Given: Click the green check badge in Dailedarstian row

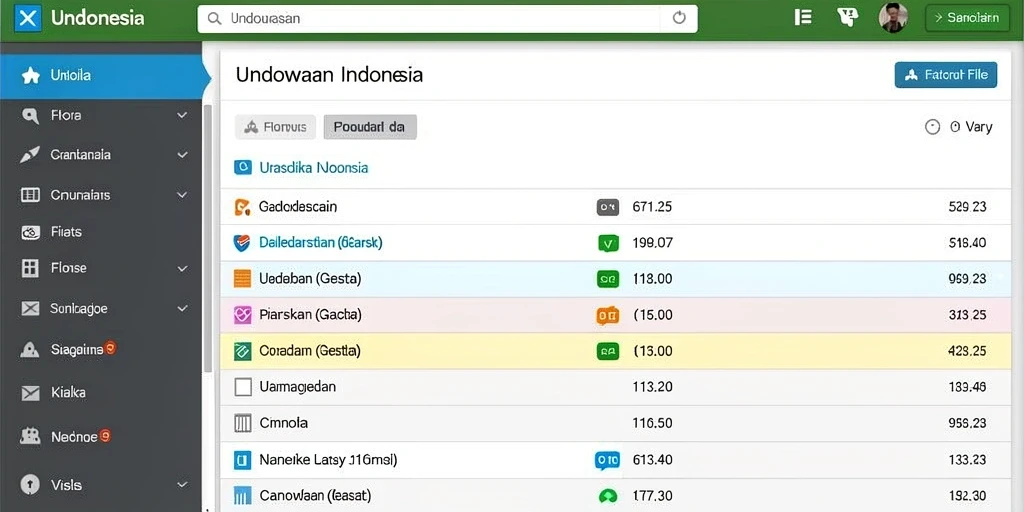Looking at the screenshot, I should coord(608,244).
